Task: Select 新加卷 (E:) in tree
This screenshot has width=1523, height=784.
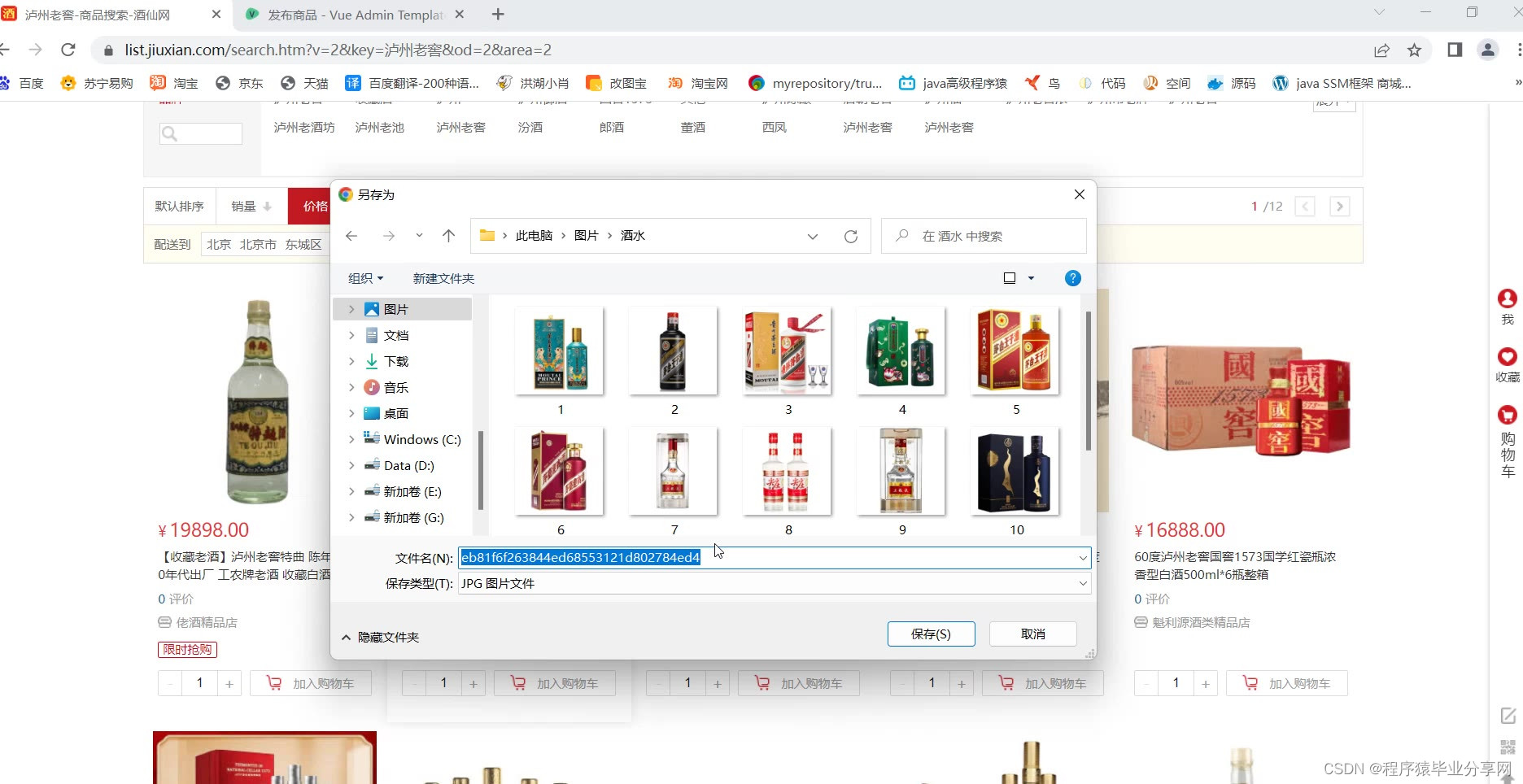Action: (403, 491)
